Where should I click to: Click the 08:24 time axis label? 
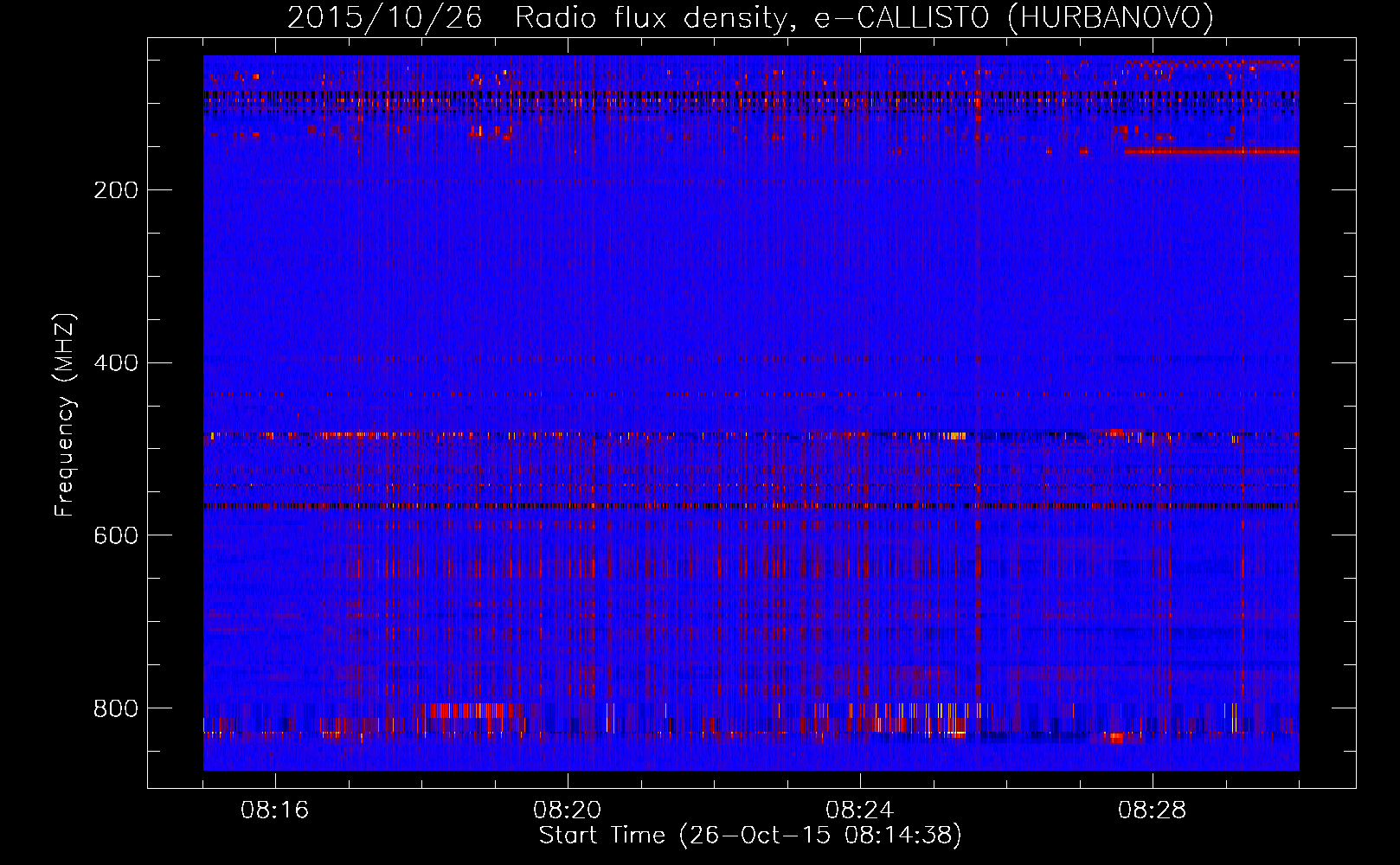pyautogui.click(x=860, y=811)
